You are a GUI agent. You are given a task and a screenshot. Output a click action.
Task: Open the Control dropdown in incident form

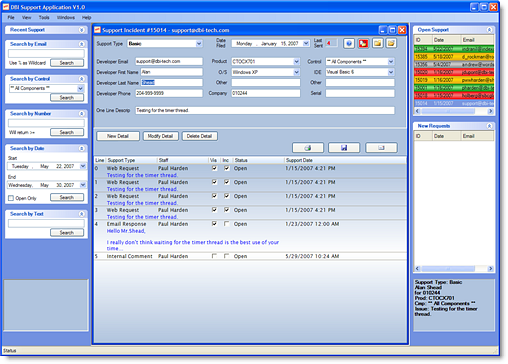[x=391, y=62]
